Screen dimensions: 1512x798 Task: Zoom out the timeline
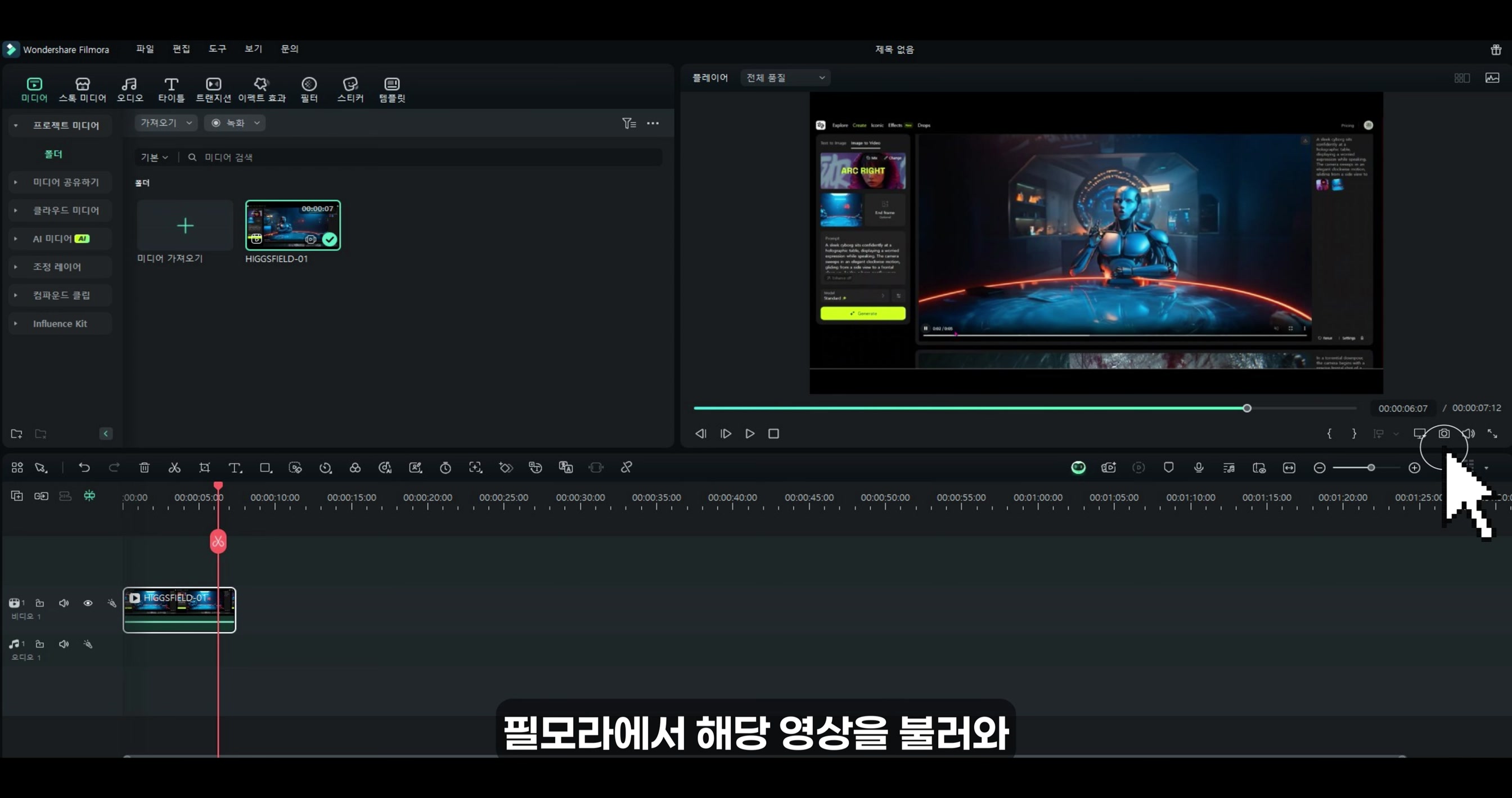click(x=1320, y=468)
